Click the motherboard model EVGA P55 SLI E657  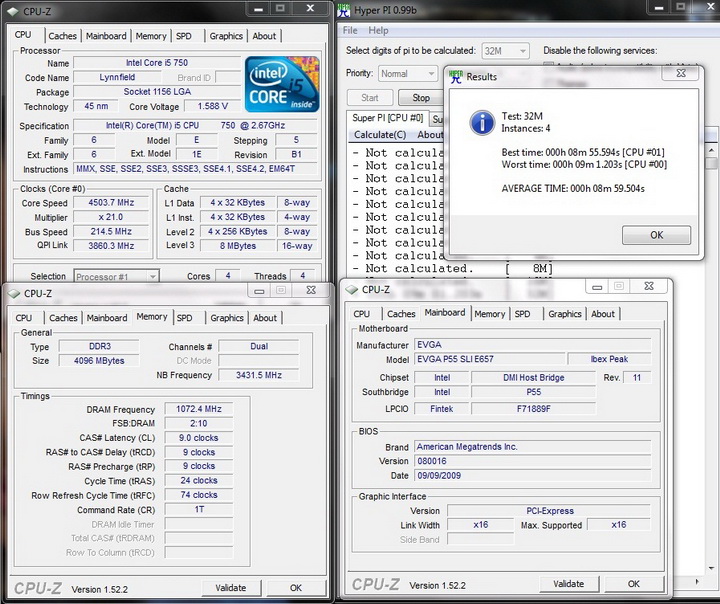[x=489, y=359]
